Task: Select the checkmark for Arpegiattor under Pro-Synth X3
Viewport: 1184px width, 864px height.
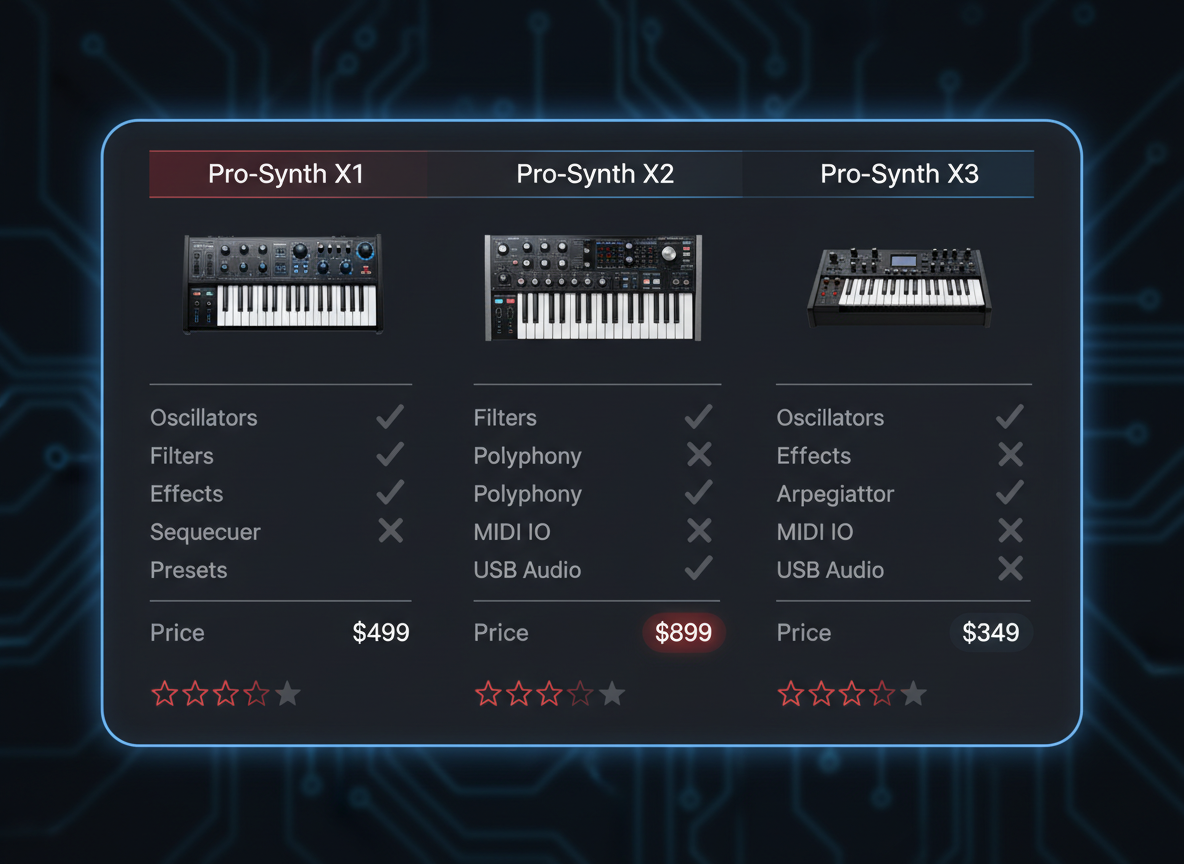Action: [x=1009, y=493]
